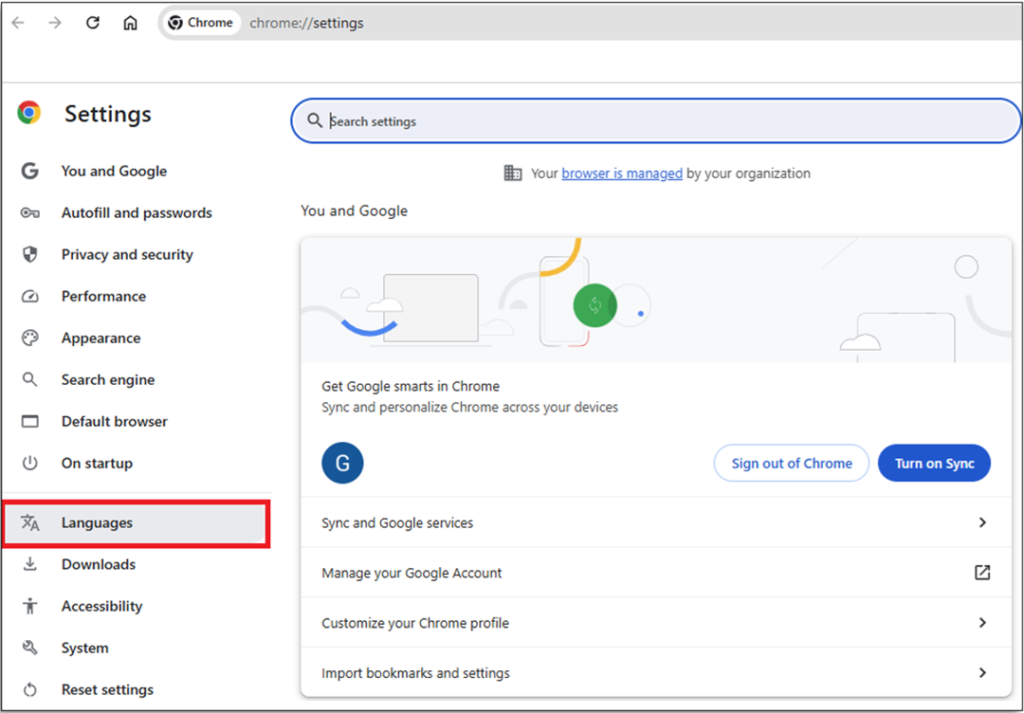1024x713 pixels.
Task: Expand Import bookmarks and settings arrow
Action: 982,673
